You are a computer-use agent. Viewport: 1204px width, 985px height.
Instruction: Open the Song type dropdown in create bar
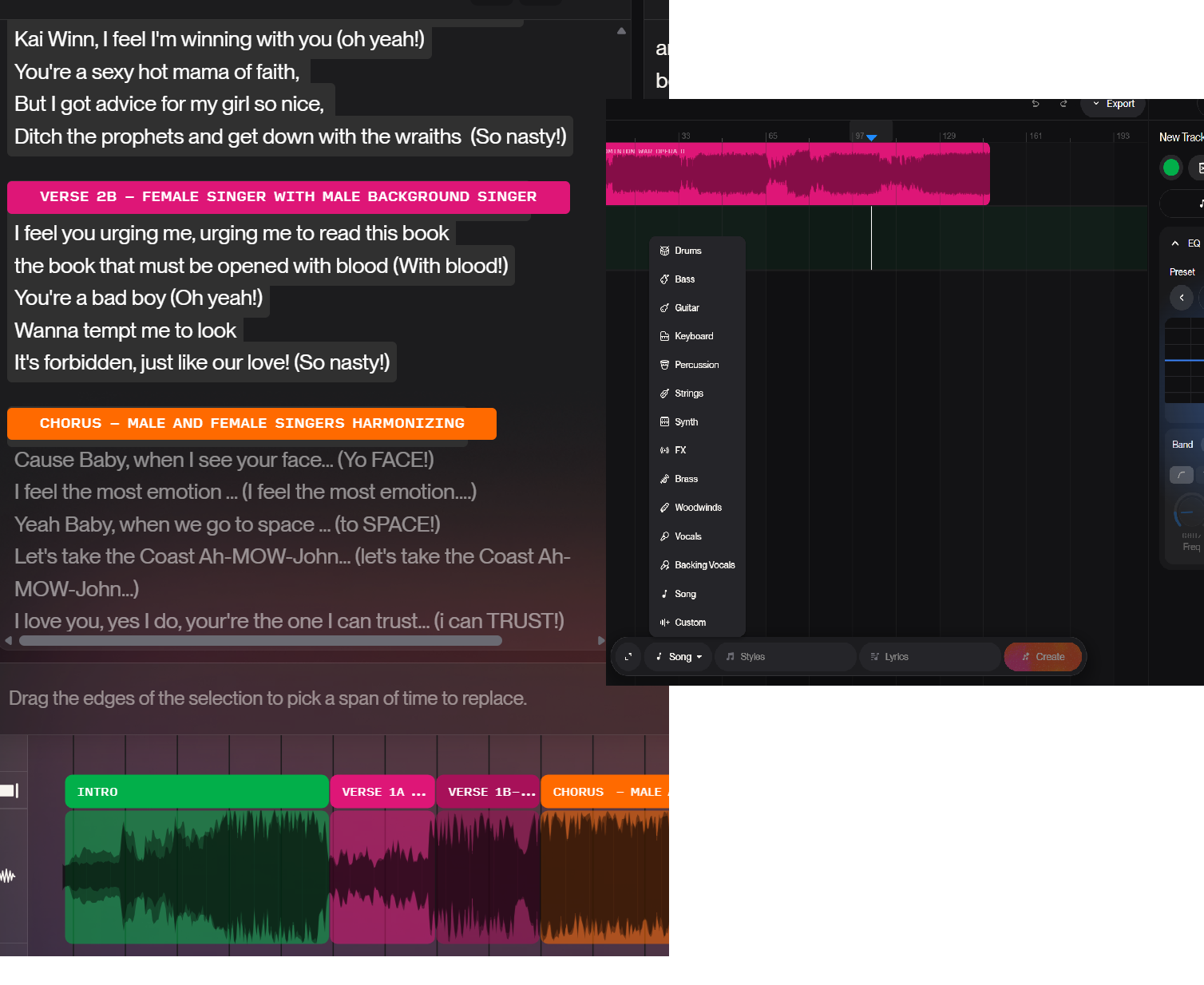coord(679,657)
